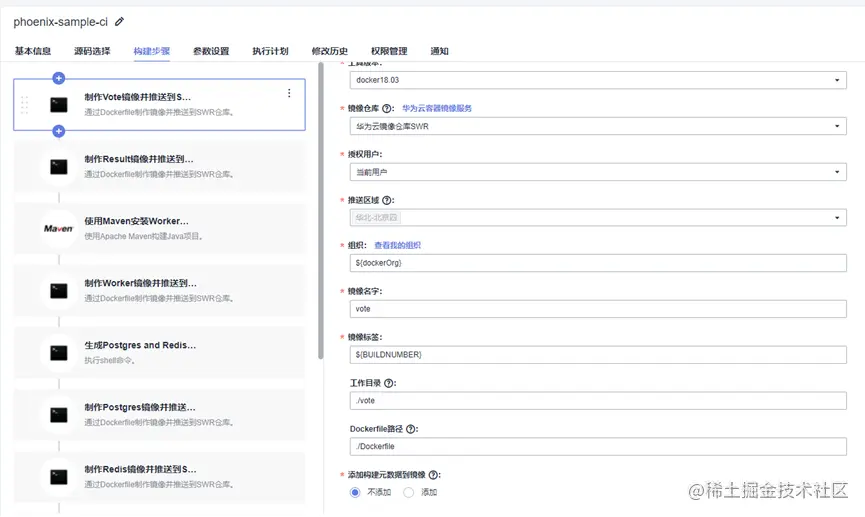
Task: Show help tooltip for Dockerfile路径
Action: click(411, 429)
